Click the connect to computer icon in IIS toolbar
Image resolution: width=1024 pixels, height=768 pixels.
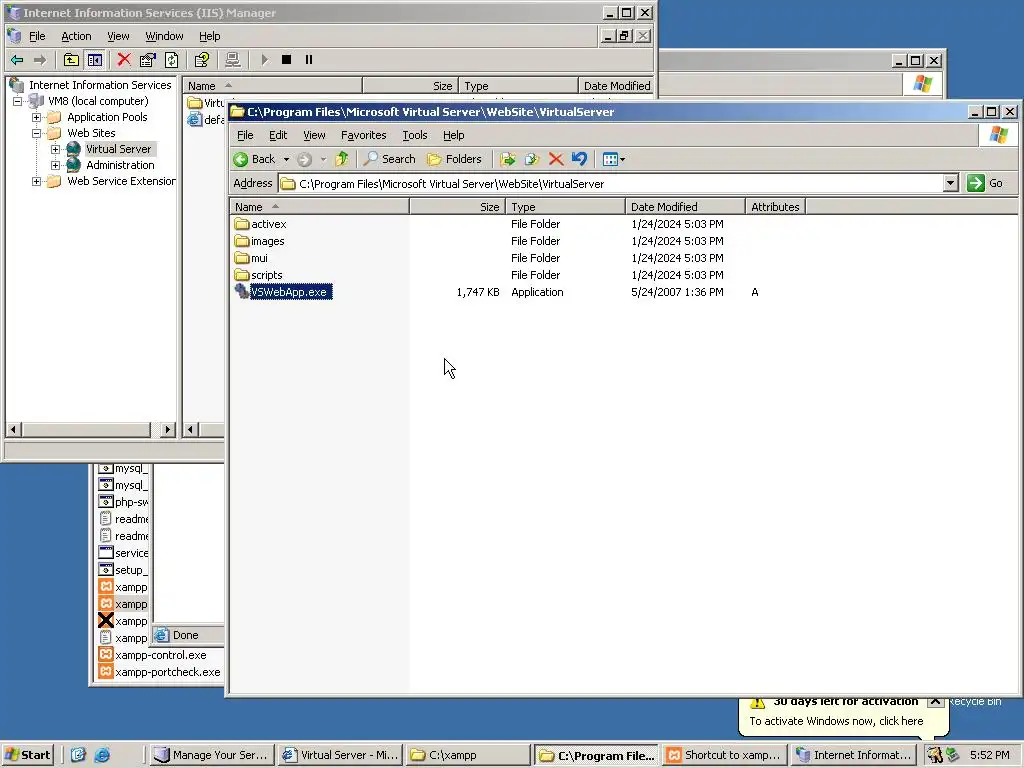[232, 60]
